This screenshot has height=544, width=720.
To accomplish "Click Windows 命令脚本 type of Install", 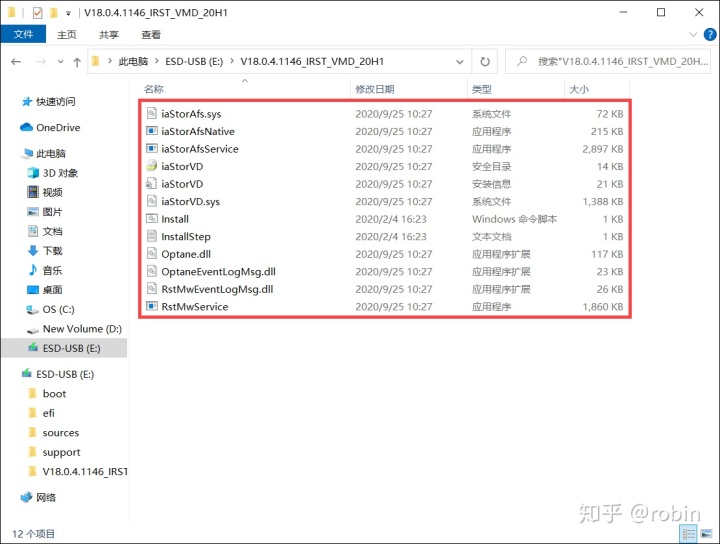I will [x=514, y=219].
